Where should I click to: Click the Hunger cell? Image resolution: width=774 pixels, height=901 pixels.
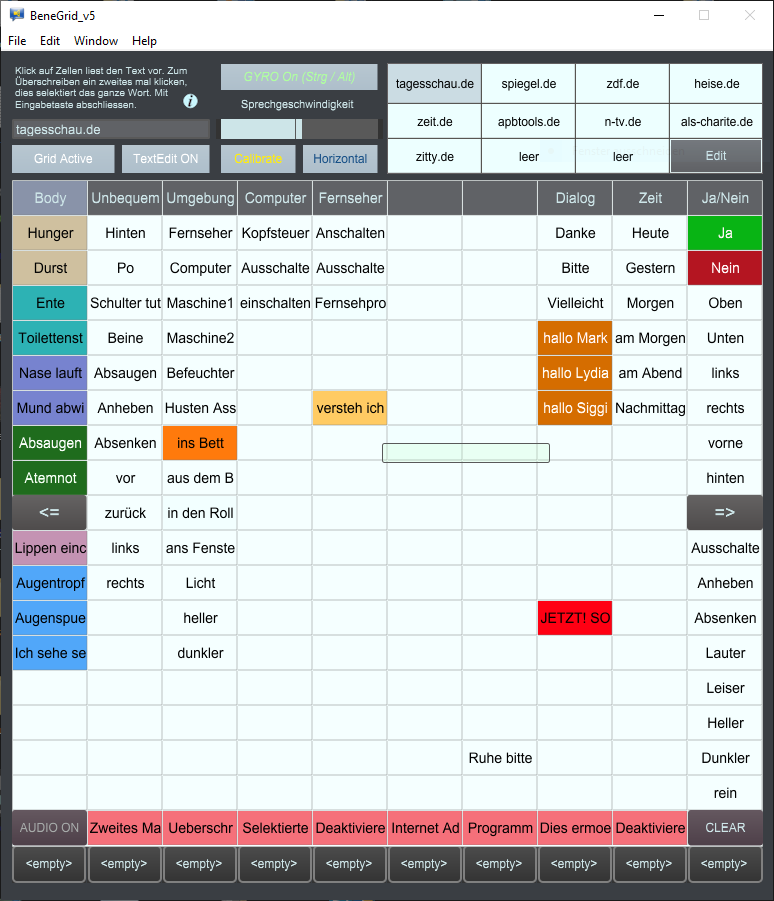click(50, 233)
